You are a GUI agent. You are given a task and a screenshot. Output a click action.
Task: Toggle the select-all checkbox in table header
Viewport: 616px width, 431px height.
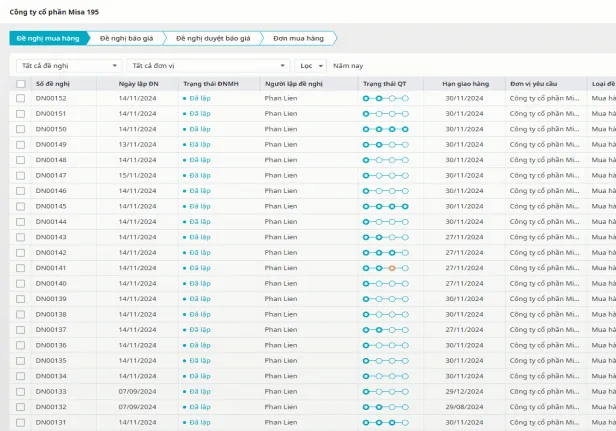pyautogui.click(x=20, y=84)
